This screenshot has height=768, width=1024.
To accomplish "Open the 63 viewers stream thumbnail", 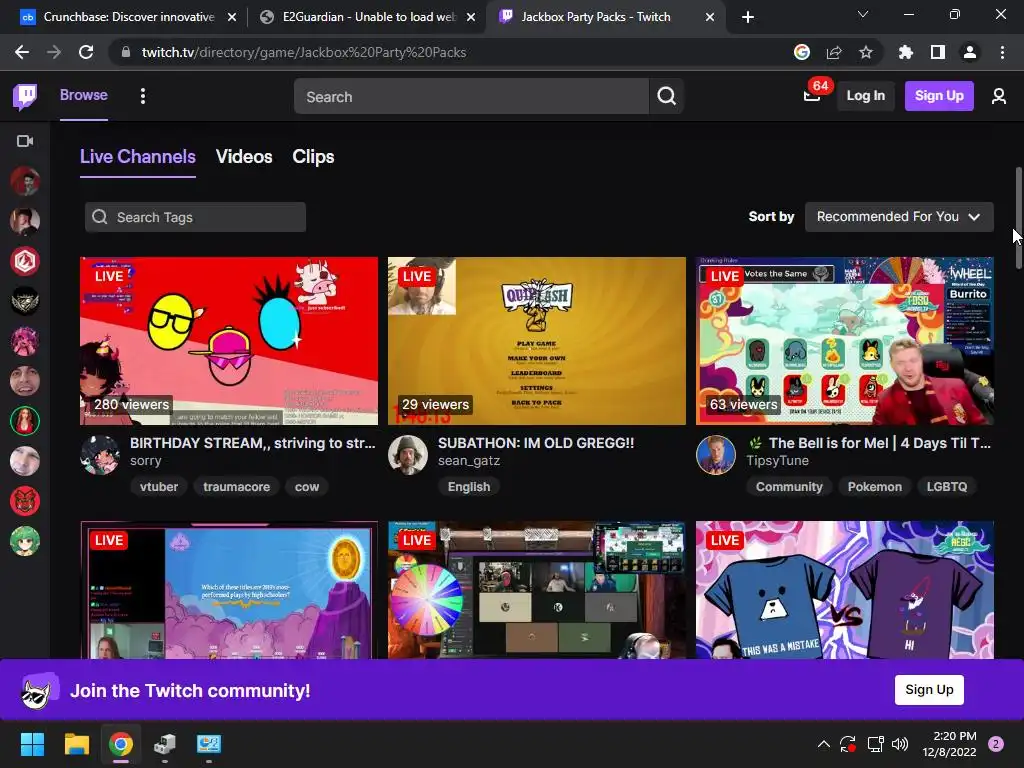I will tap(845, 341).
